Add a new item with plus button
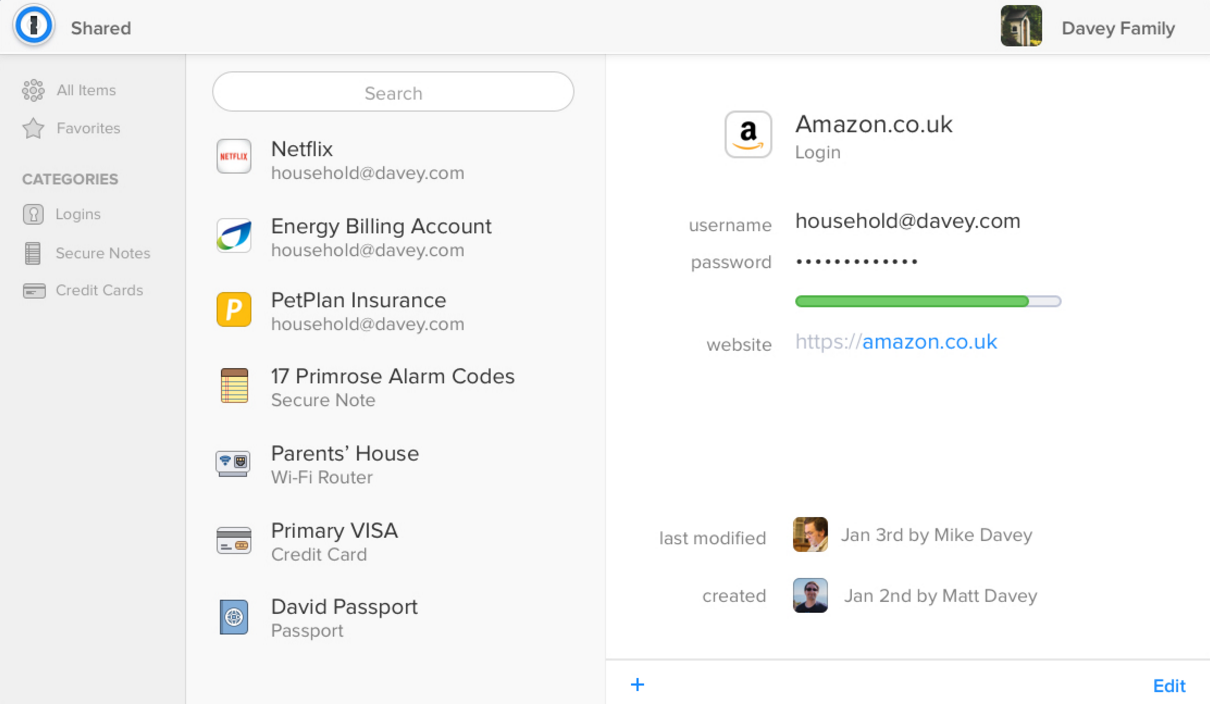This screenshot has width=1210, height=704. tap(637, 685)
